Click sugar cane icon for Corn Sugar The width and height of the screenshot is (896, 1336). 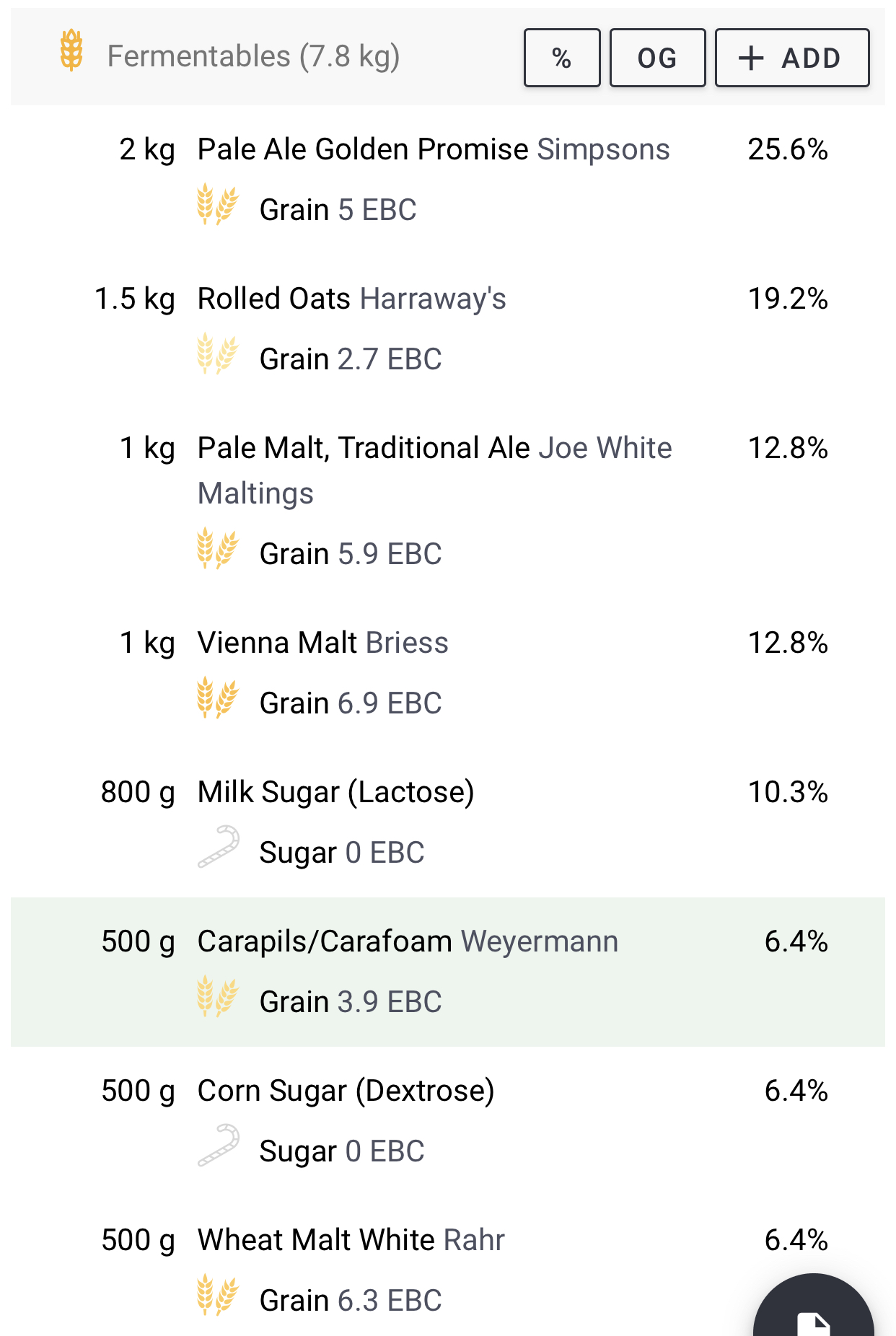[218, 1146]
